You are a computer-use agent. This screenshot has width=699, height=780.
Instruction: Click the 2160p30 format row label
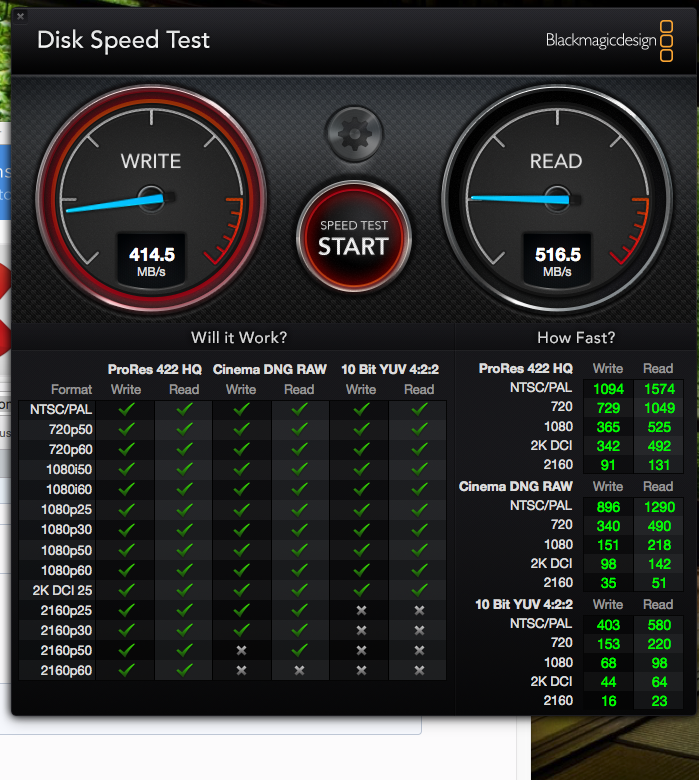pos(66,630)
